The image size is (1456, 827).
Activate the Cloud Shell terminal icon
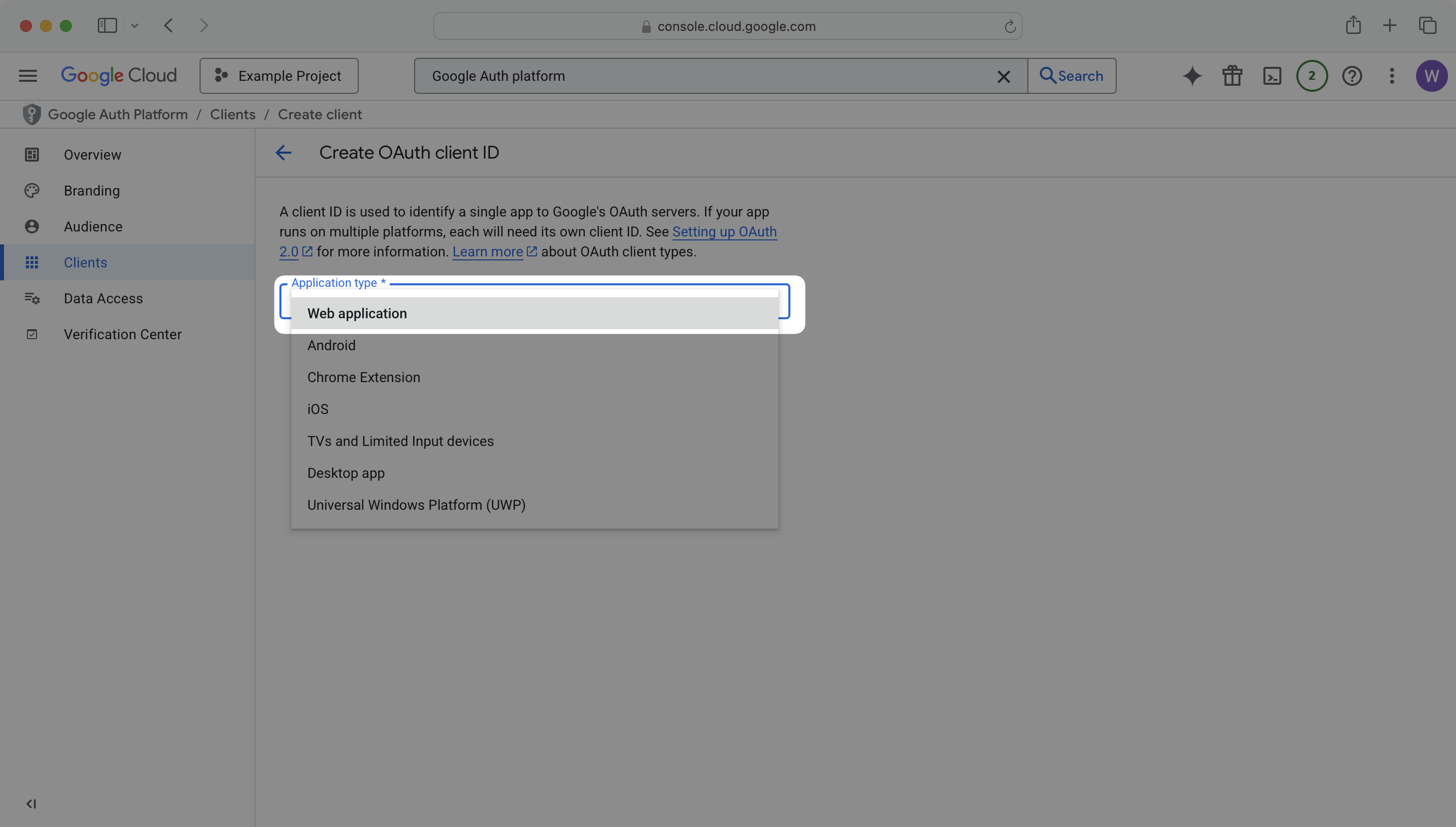[x=1272, y=75]
